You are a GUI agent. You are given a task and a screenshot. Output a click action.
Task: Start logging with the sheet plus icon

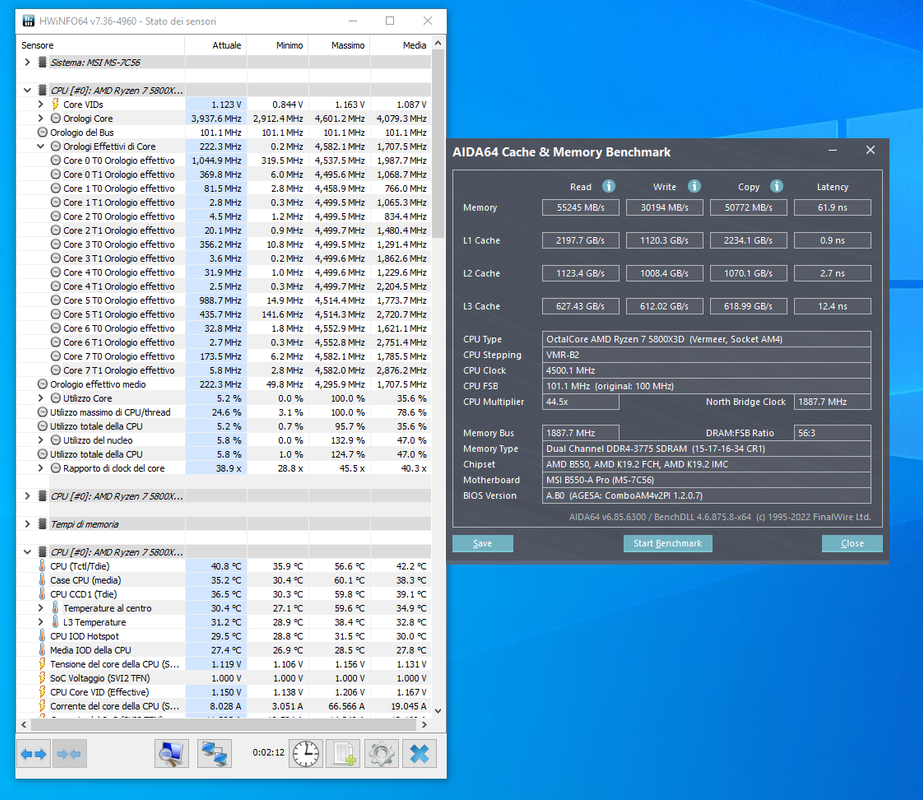[344, 753]
